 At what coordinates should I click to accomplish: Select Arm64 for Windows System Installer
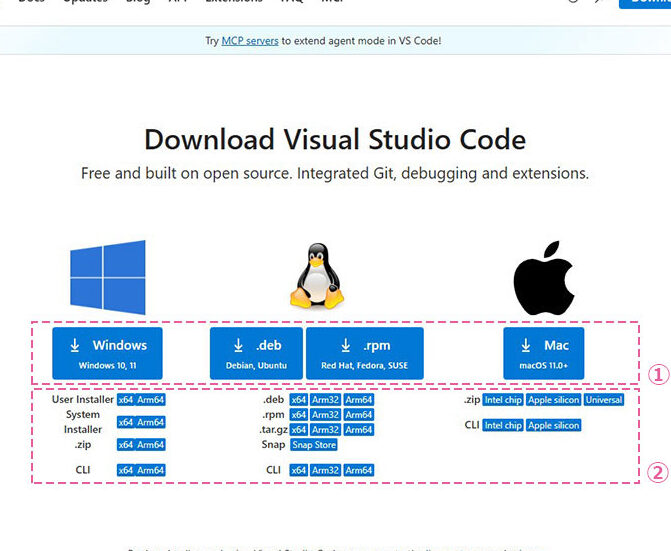pyautogui.click(x=151, y=422)
